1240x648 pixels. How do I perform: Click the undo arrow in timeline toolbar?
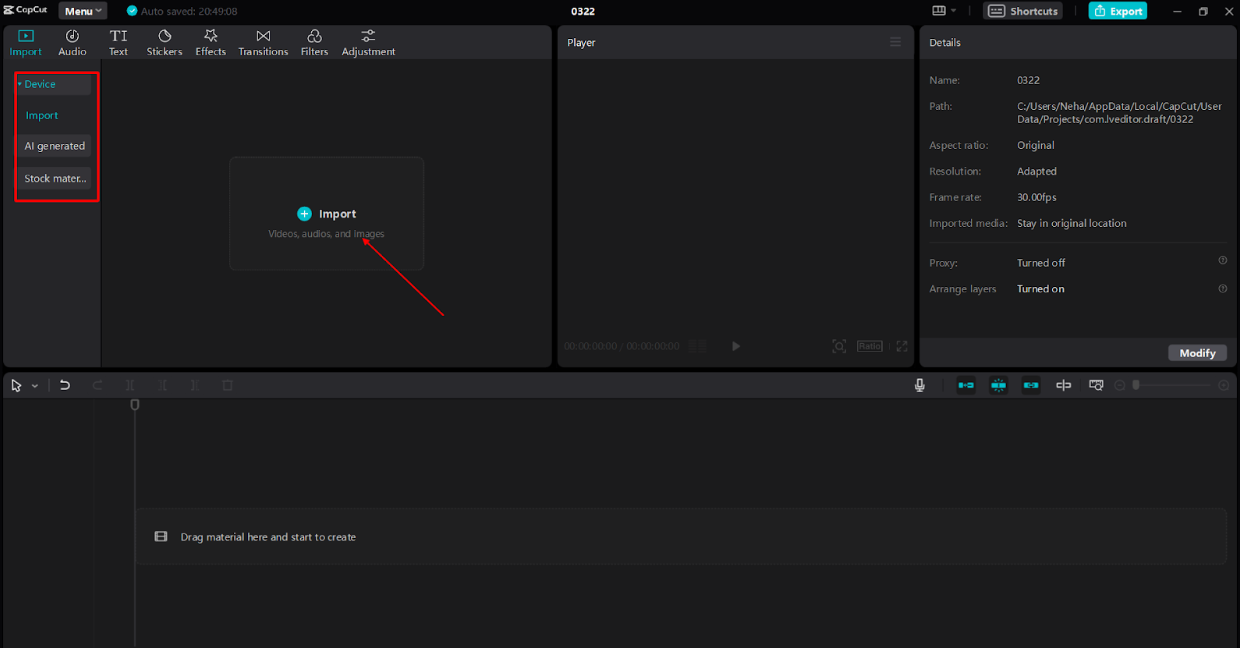65,385
